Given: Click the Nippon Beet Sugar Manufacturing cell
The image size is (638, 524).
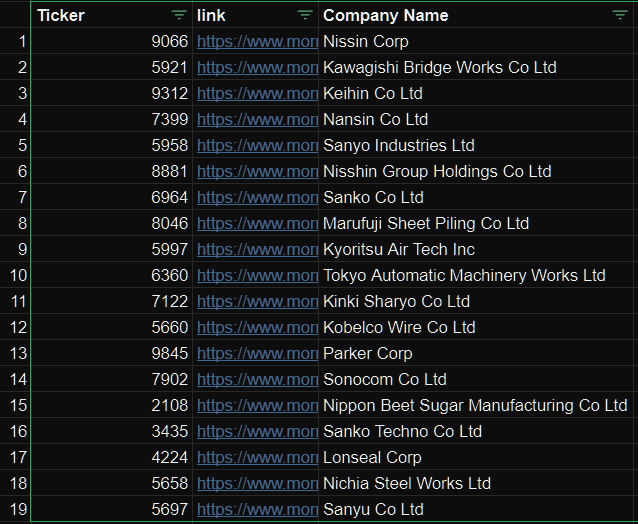Looking at the screenshot, I should (x=475, y=406).
